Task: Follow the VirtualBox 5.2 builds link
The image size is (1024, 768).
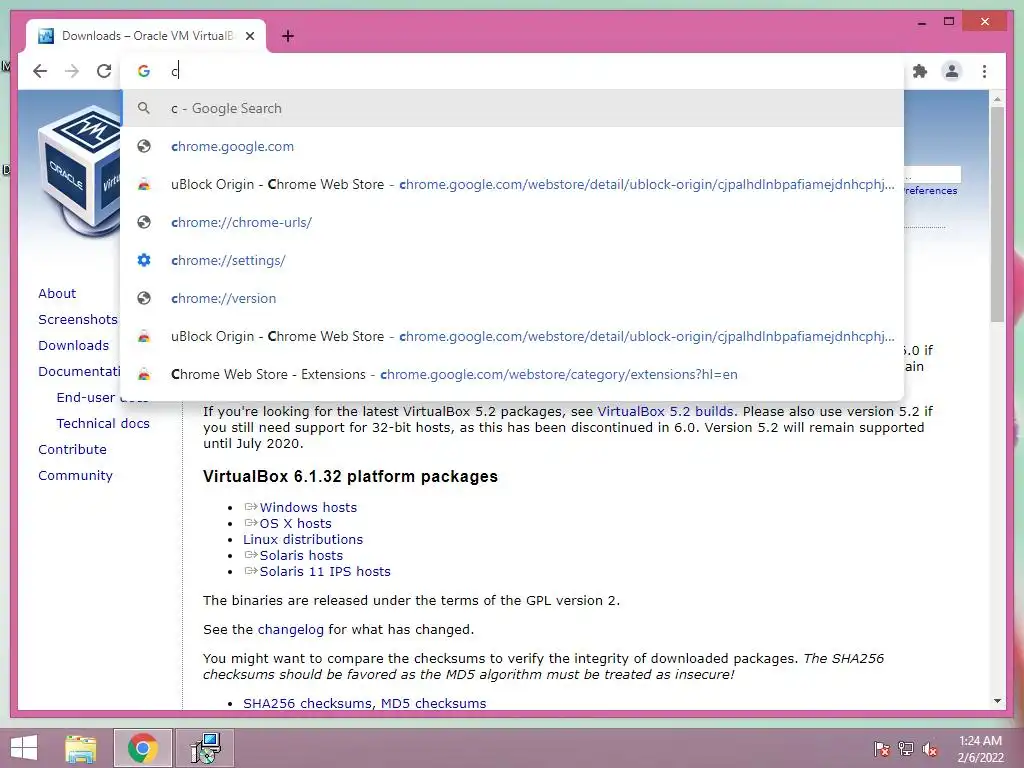Action: coord(665,411)
